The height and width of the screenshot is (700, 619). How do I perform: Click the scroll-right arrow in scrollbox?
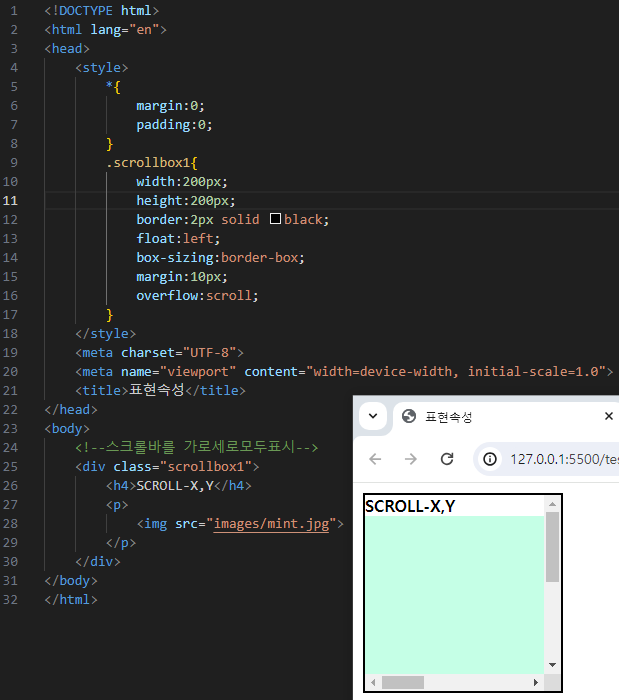pyautogui.click(x=536, y=682)
